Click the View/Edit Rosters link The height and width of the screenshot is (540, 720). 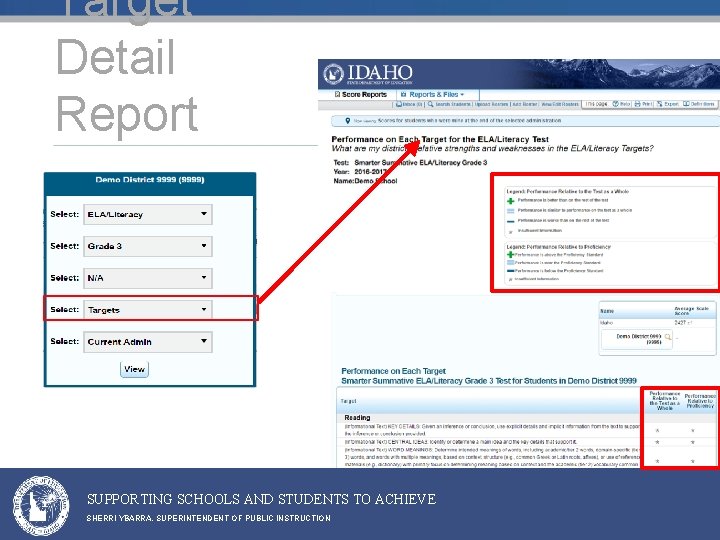pos(560,104)
